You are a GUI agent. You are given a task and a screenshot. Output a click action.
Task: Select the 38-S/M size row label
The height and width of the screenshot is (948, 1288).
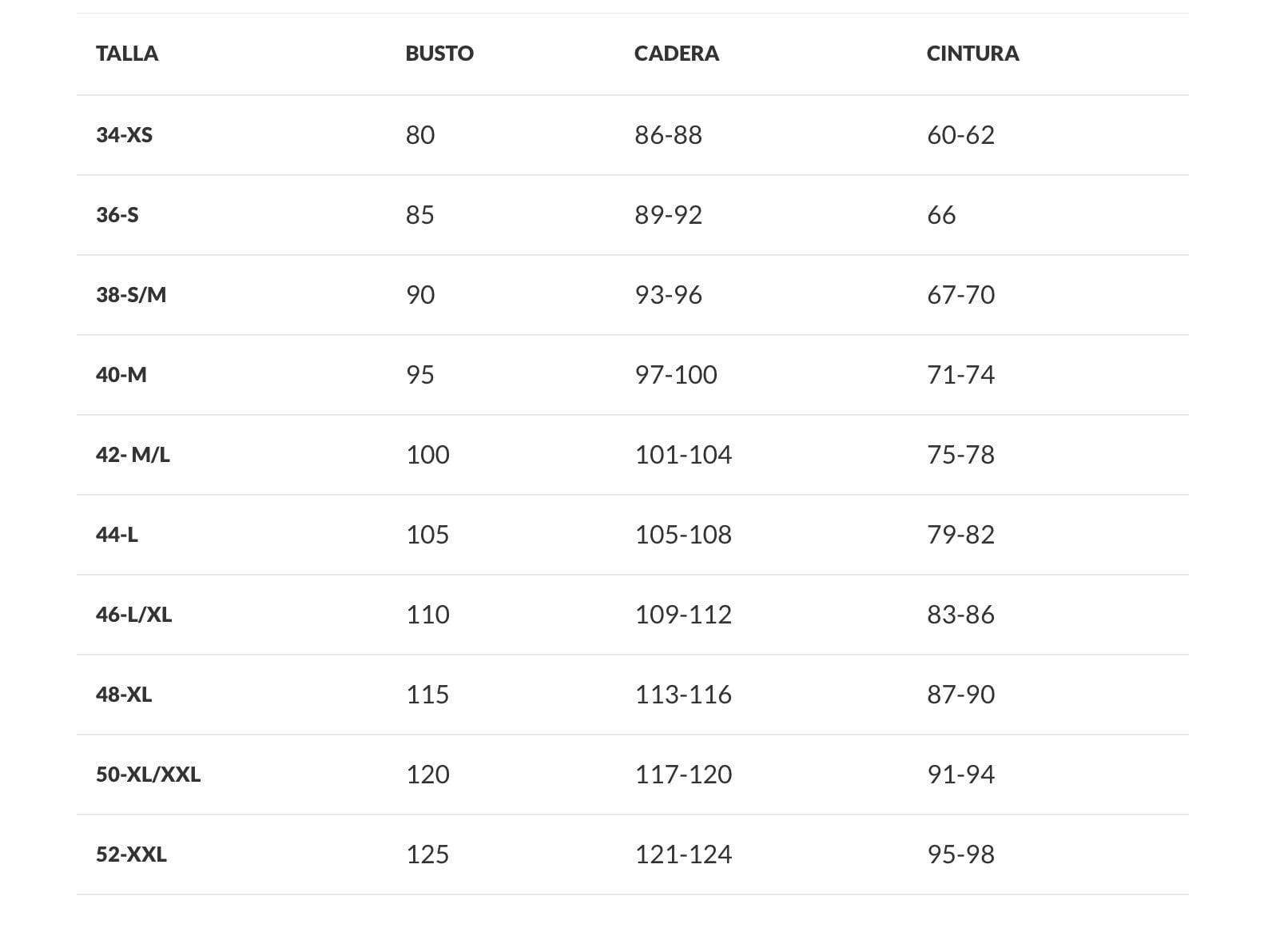(x=131, y=295)
